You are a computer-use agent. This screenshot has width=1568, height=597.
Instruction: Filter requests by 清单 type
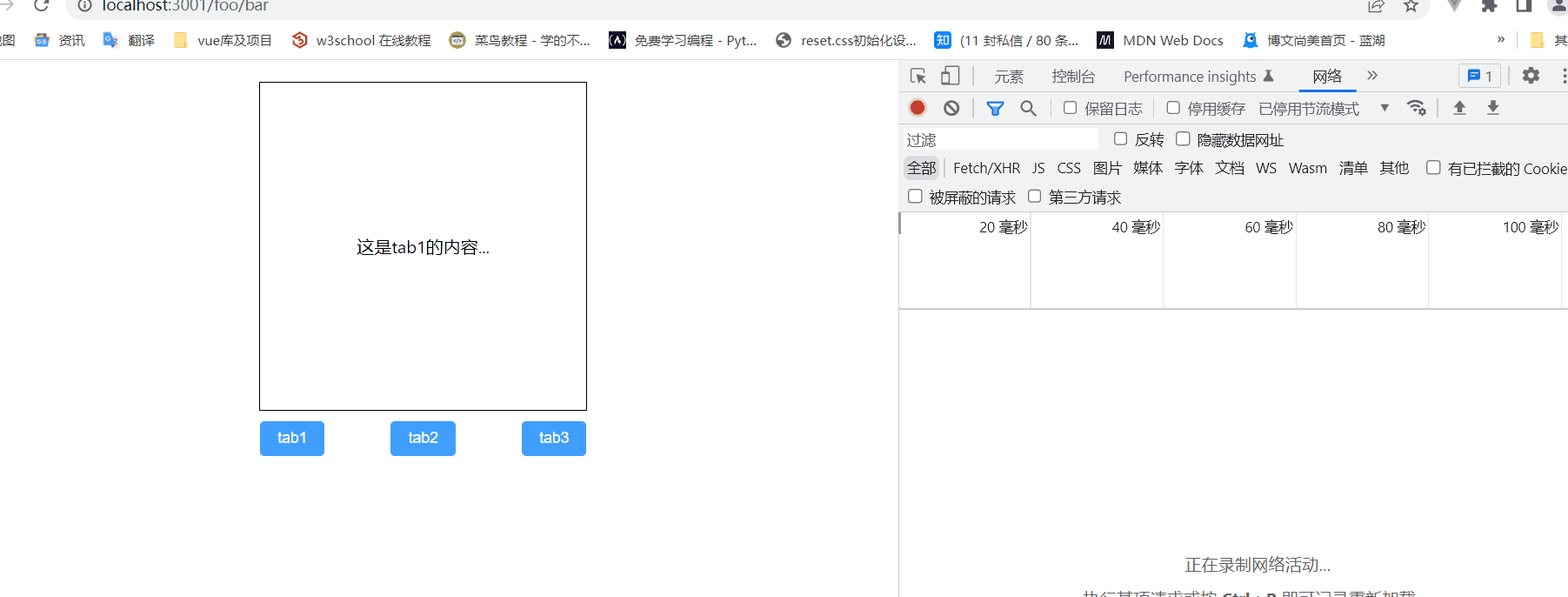click(x=1353, y=168)
